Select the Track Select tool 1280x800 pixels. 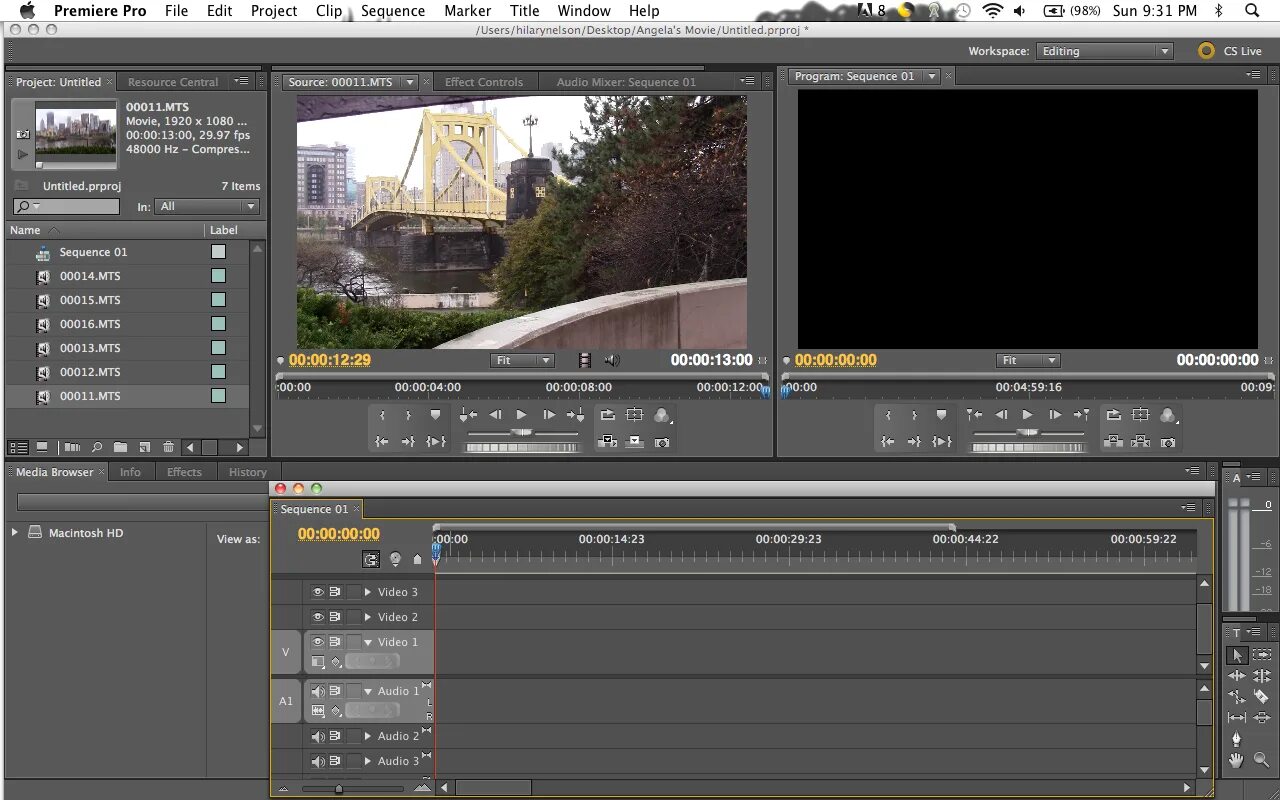point(1262,655)
